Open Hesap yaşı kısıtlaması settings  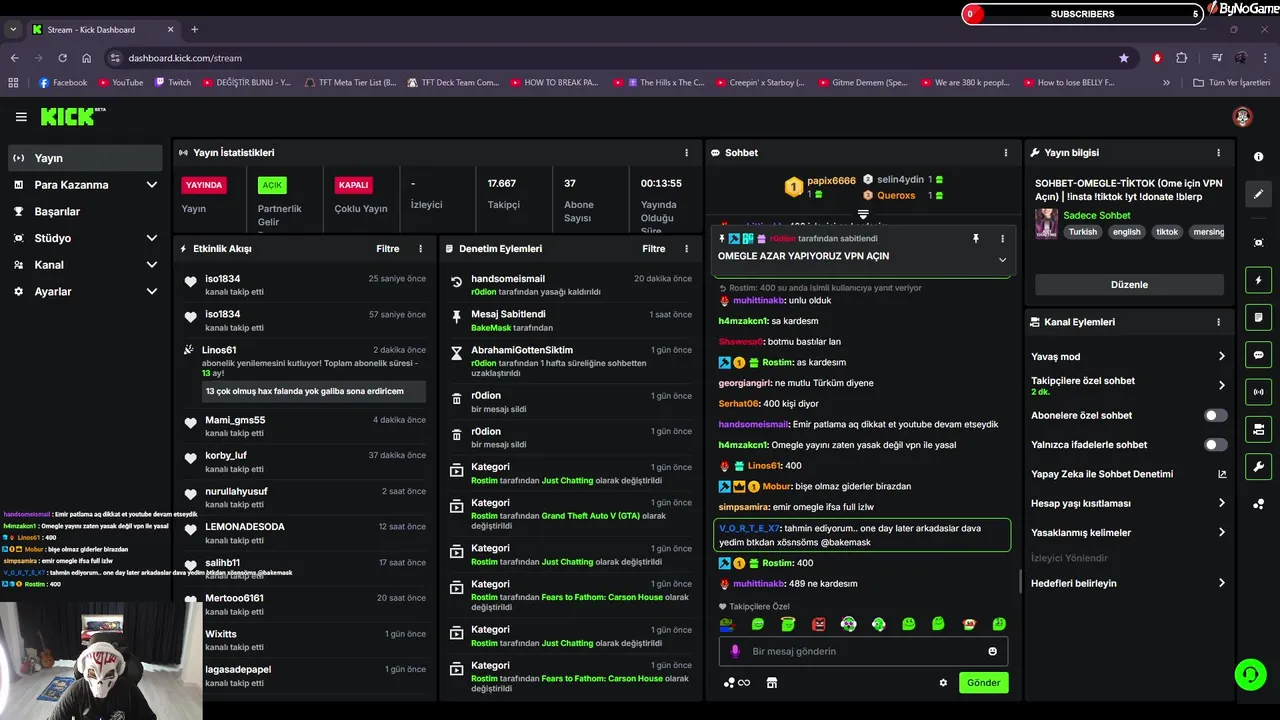click(x=1128, y=503)
